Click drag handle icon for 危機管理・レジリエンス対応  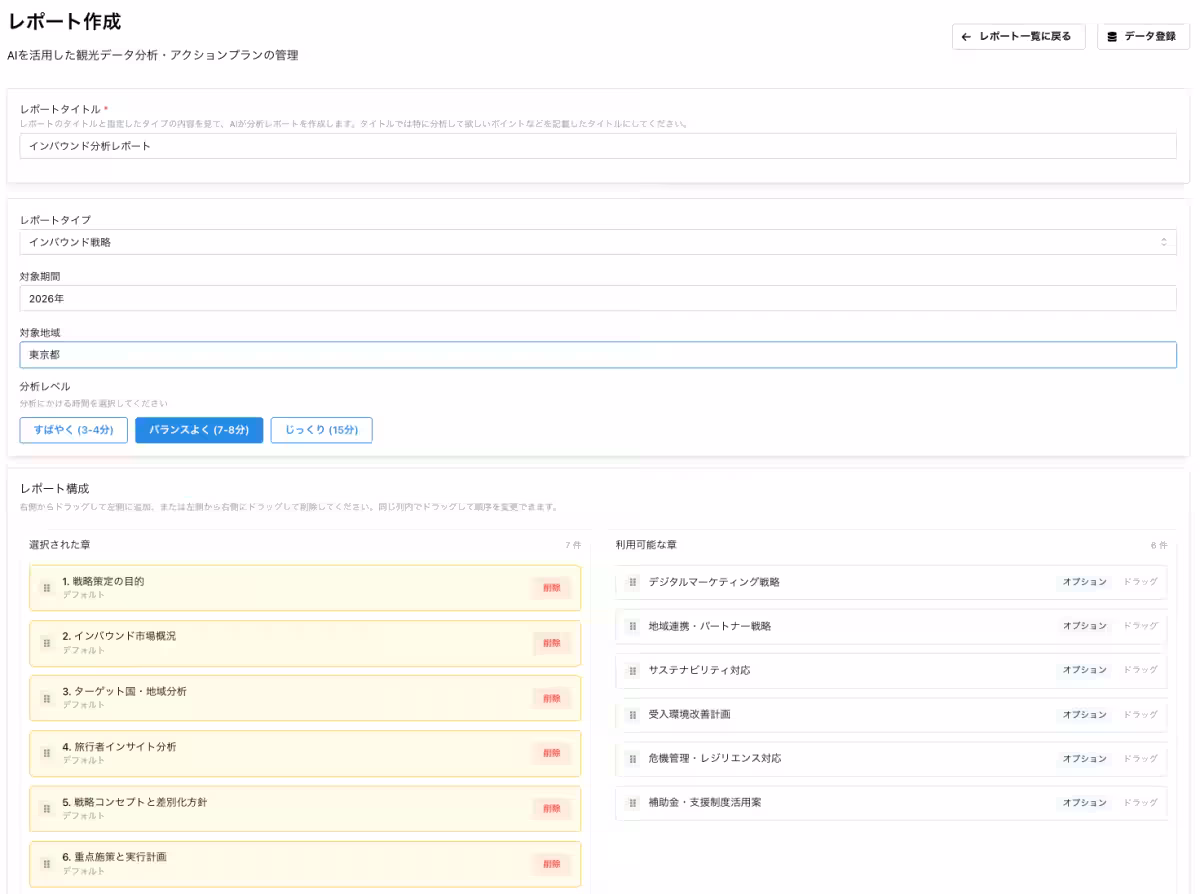point(632,759)
